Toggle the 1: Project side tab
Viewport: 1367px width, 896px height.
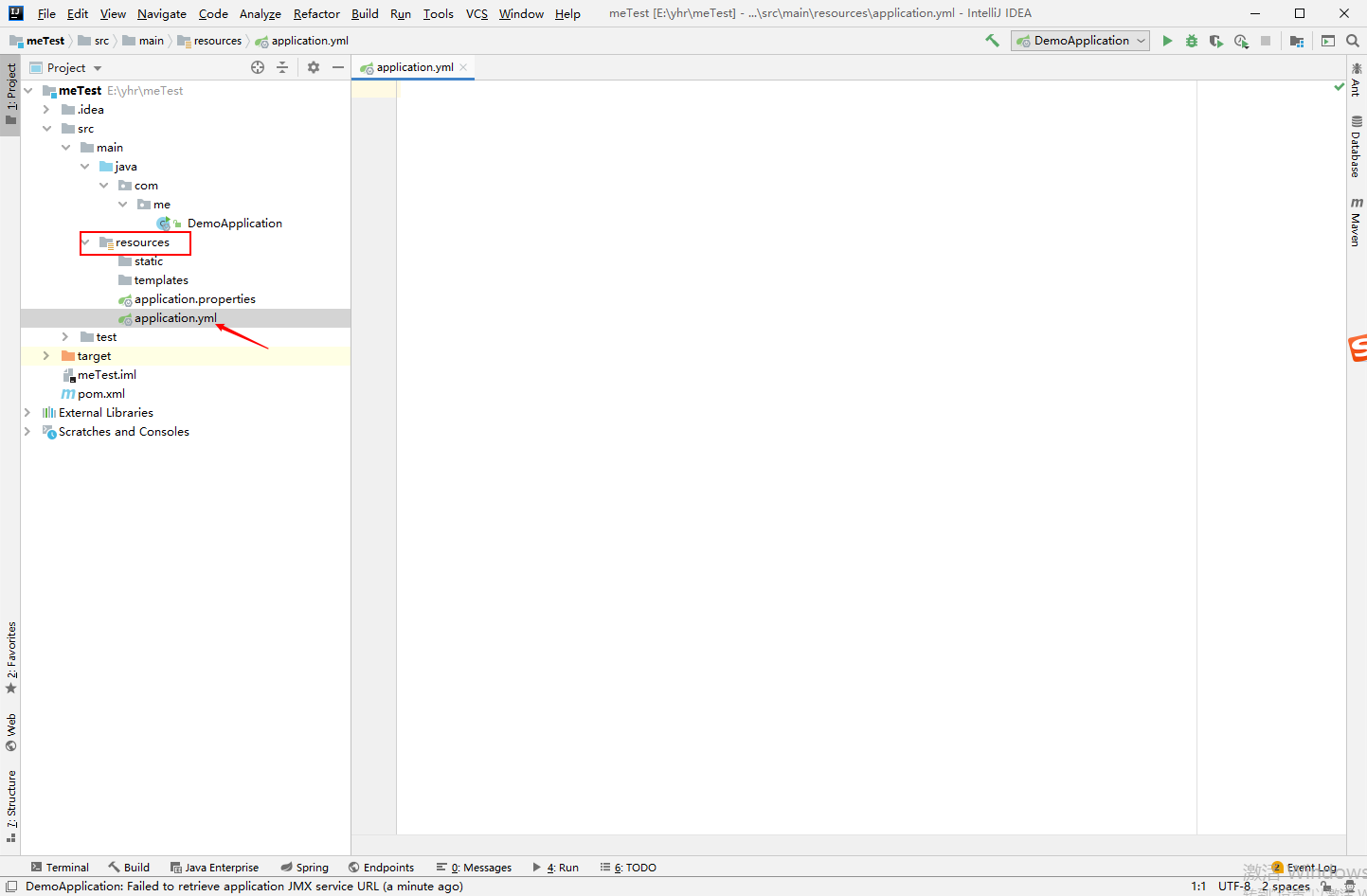[x=10, y=95]
